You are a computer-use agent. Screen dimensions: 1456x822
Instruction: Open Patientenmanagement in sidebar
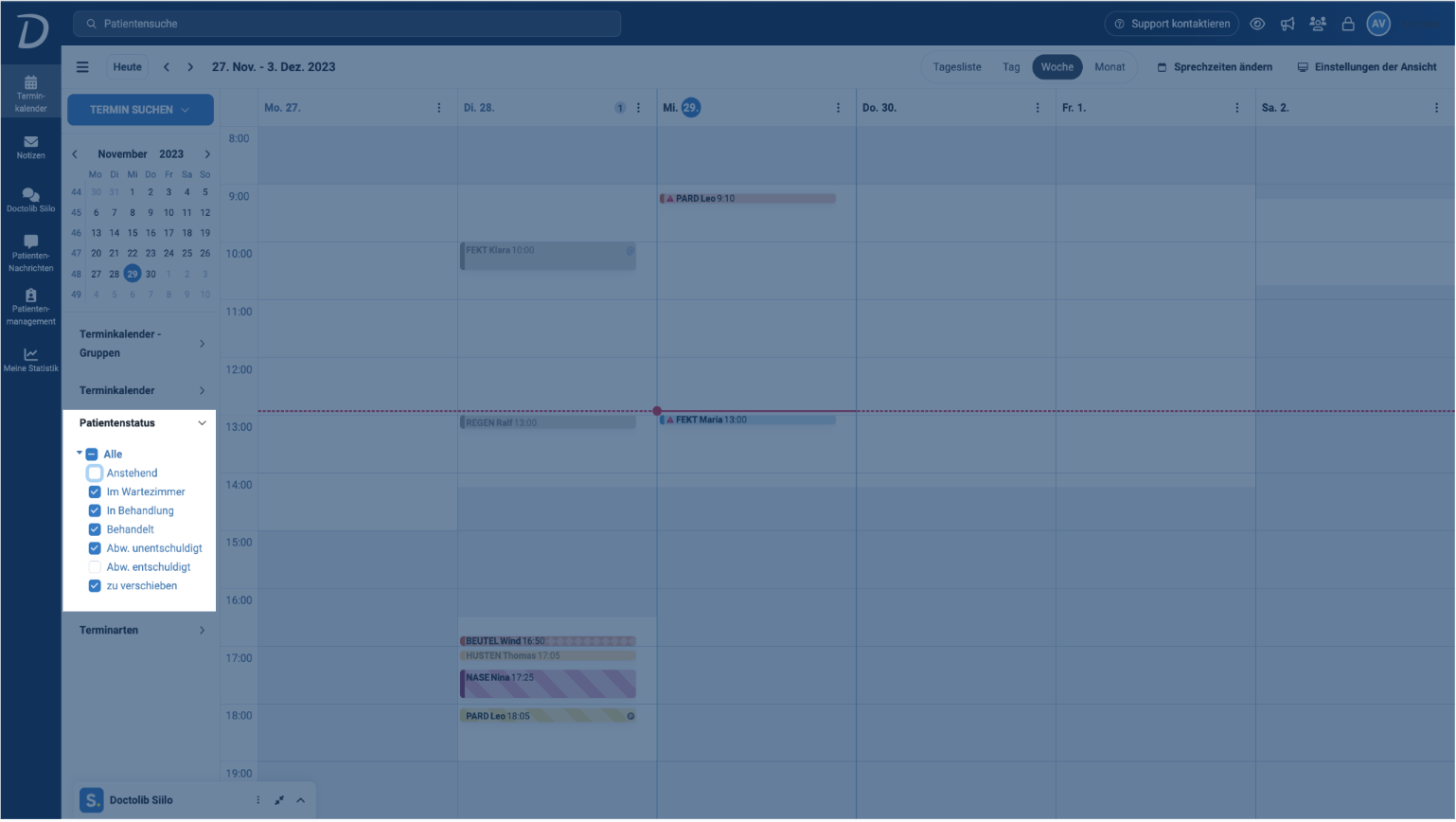tap(30, 307)
